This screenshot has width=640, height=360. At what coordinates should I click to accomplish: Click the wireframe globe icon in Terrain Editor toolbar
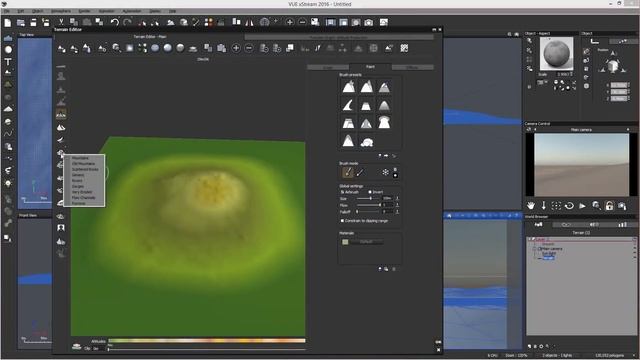pos(373,48)
